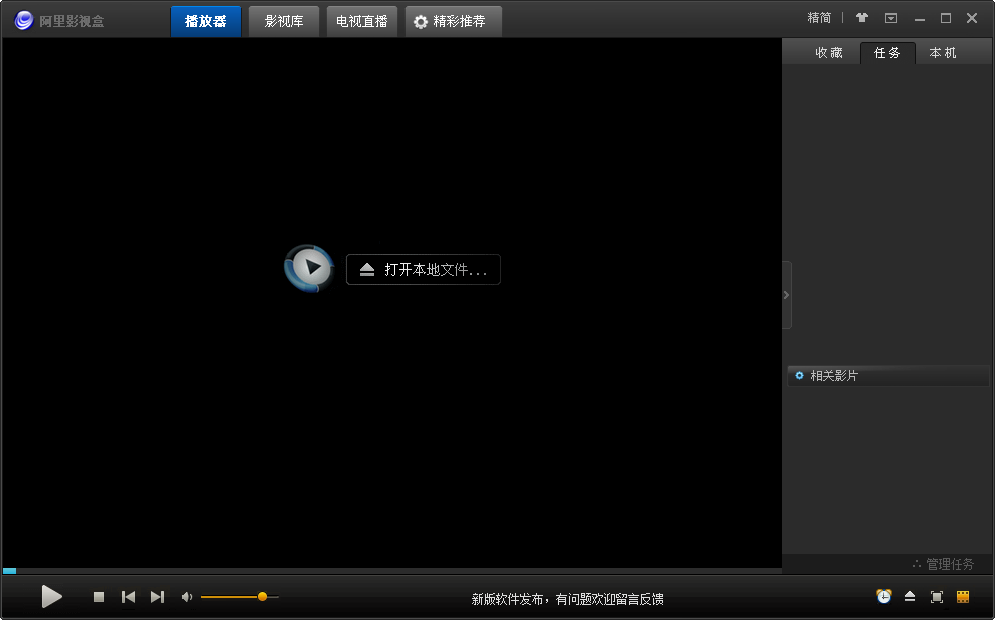Mute the volume speaker icon
The height and width of the screenshot is (620, 995).
pos(186,597)
